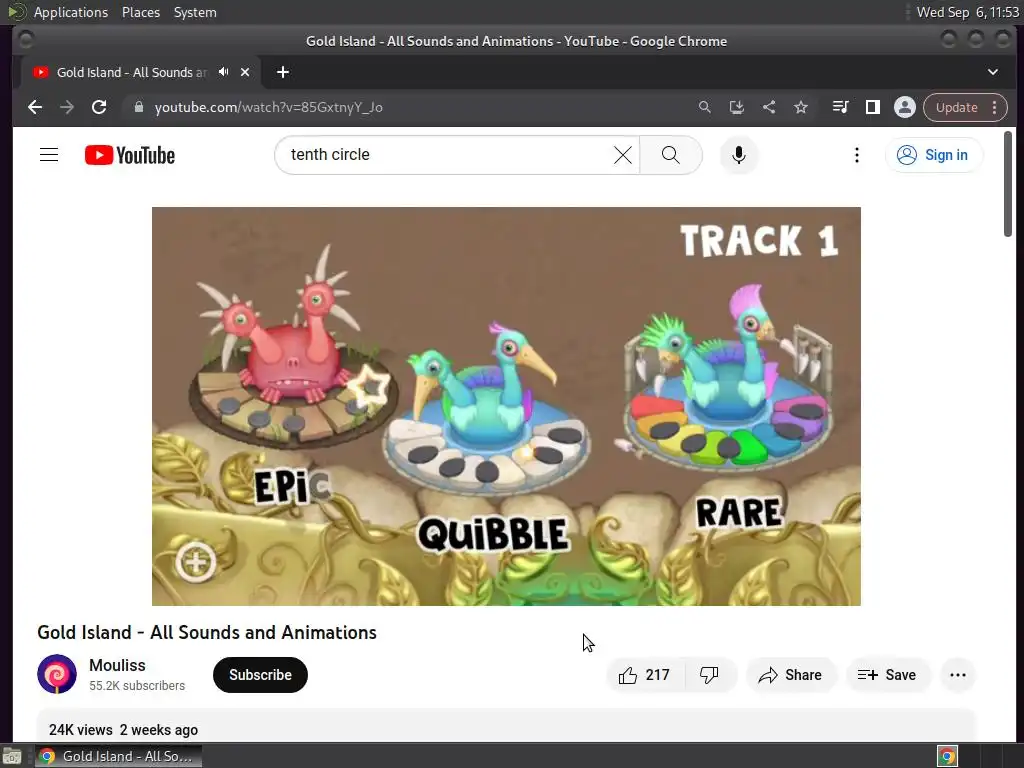Image resolution: width=1024 pixels, height=768 pixels.
Task: Open the Chrome zoom magnifier icon
Action: click(x=704, y=107)
